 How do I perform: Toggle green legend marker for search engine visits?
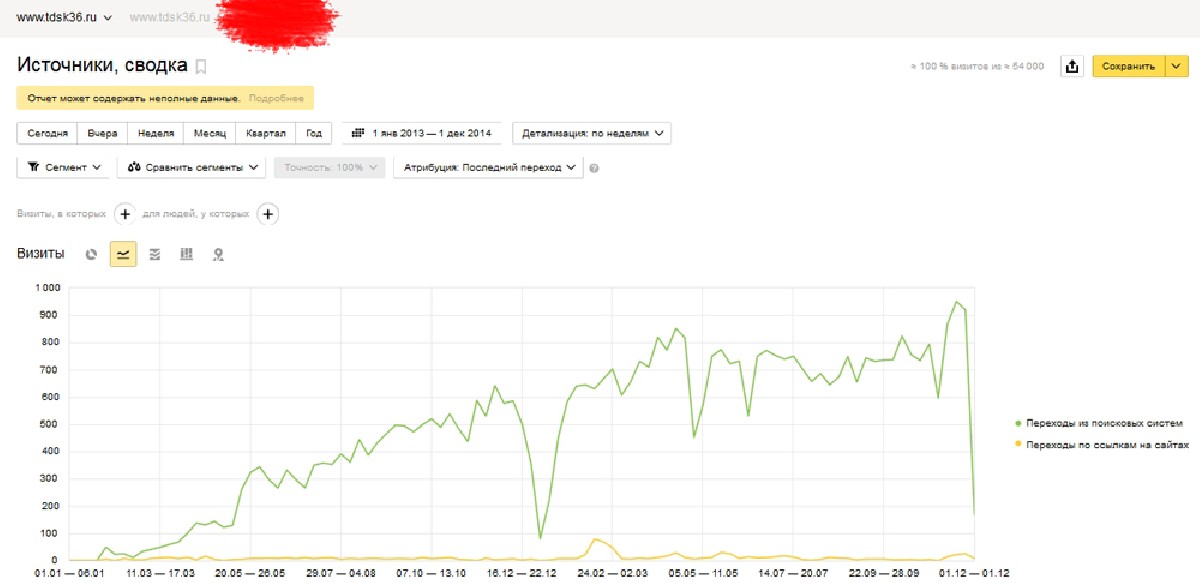point(1018,423)
